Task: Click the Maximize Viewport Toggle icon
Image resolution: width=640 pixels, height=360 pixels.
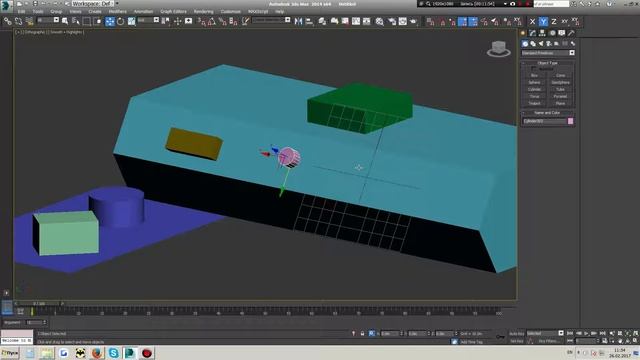Action: pyautogui.click(x=636, y=341)
